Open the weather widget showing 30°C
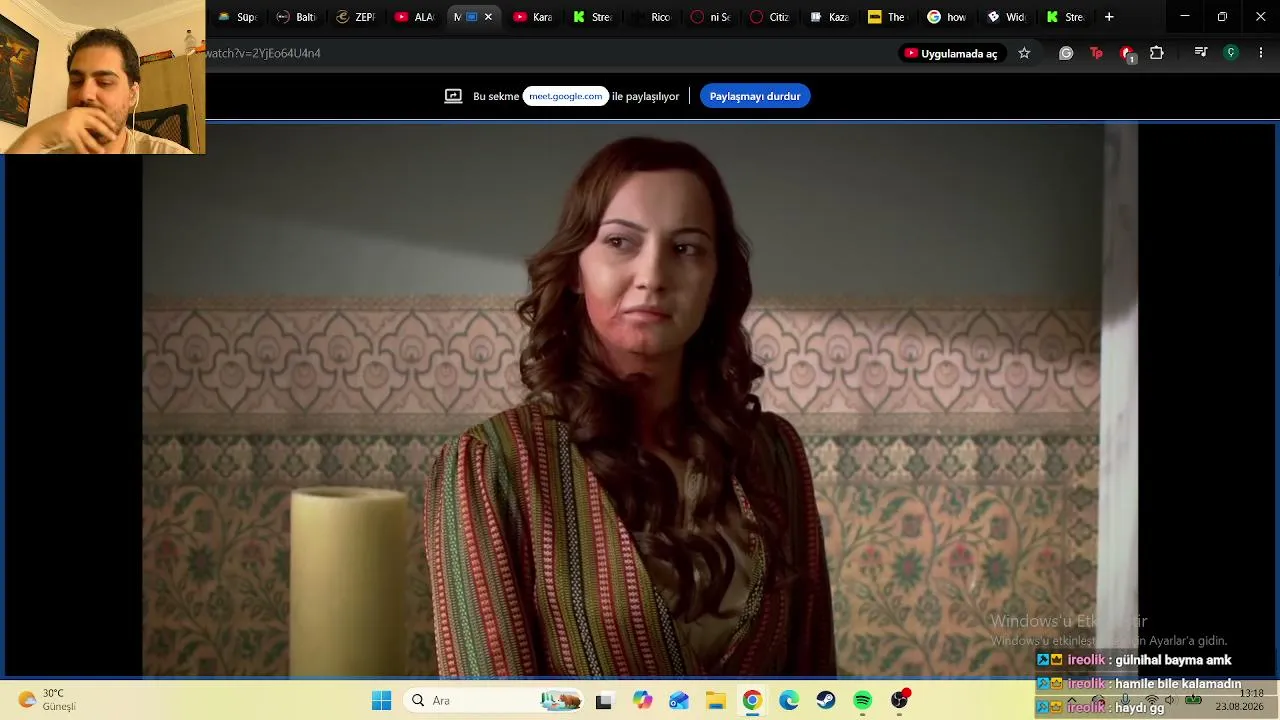Viewport: 1280px width, 720px height. pos(47,700)
